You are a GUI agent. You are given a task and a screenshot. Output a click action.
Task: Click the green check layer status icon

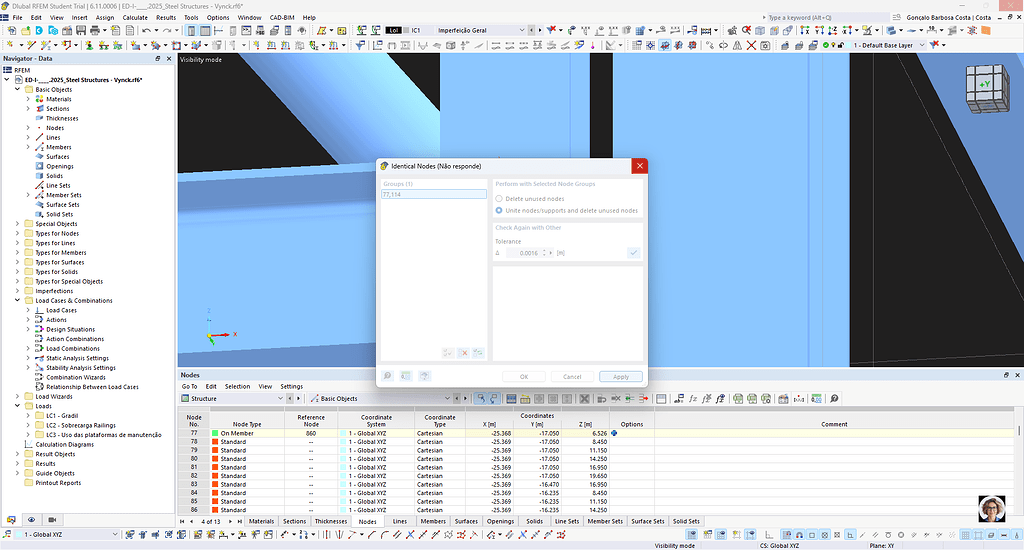(x=825, y=45)
